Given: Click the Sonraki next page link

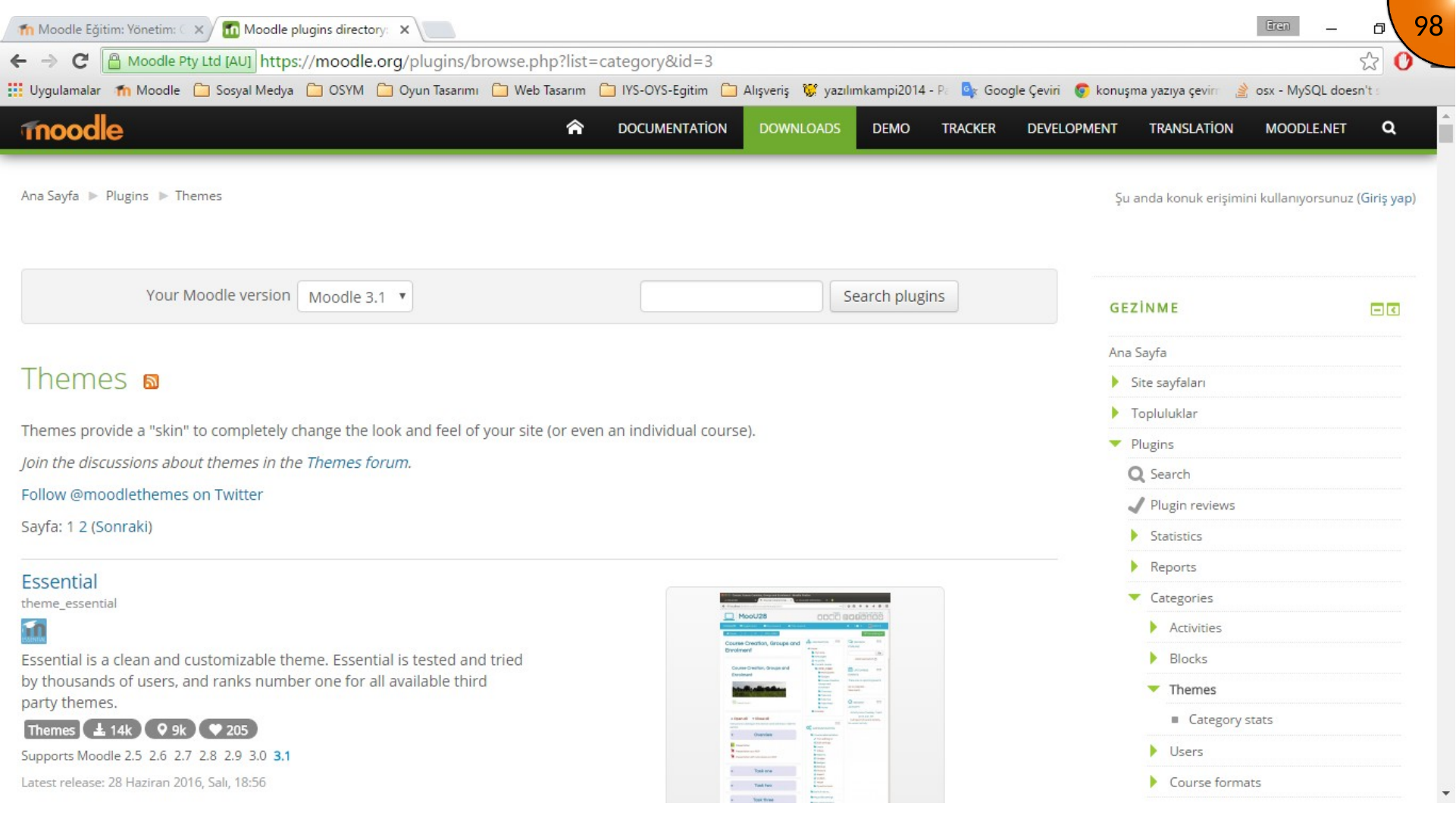Looking at the screenshot, I should click(x=121, y=526).
